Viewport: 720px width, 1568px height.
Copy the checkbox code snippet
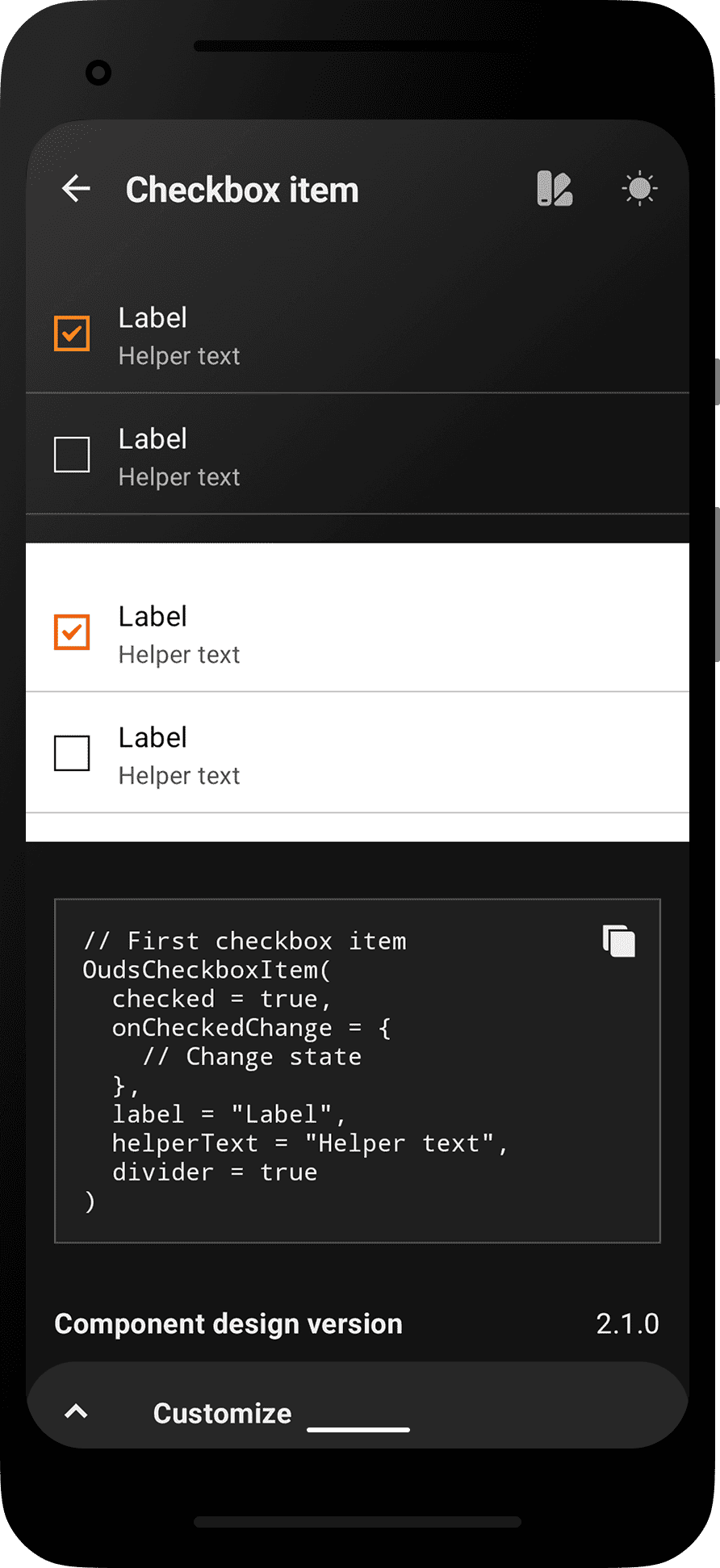(618, 941)
